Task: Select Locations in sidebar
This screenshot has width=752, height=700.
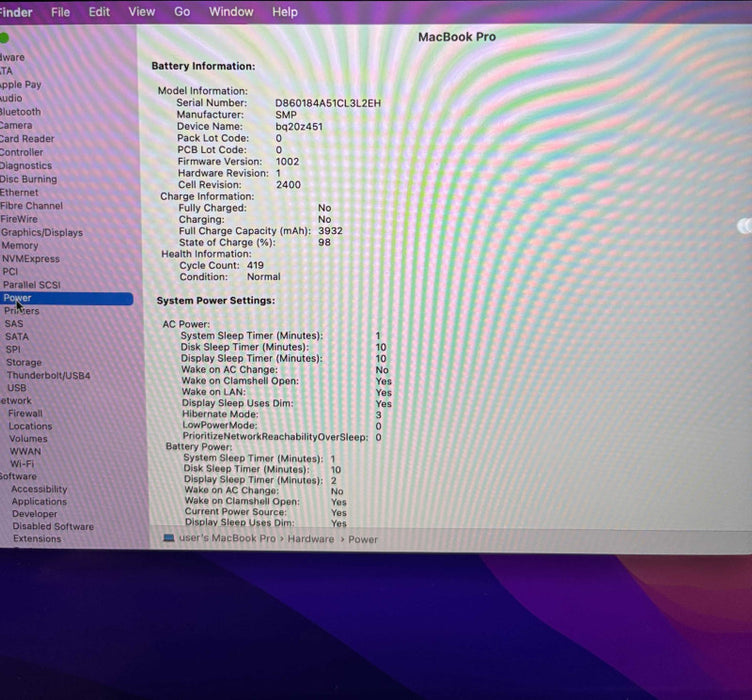Action: tap(30, 426)
